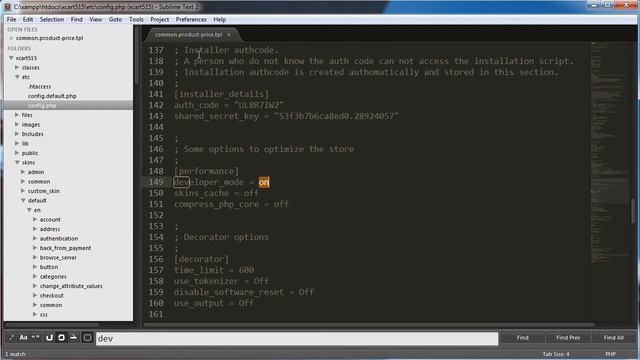Expand the classes folder
The height and width of the screenshot is (360, 640).
17,67
